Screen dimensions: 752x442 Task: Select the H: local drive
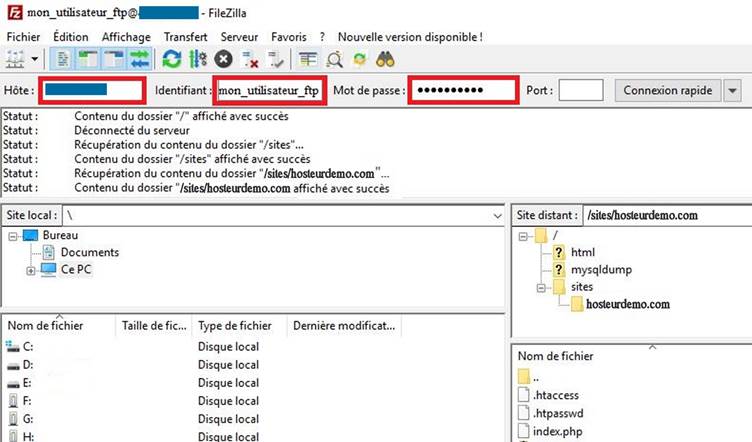[28, 436]
